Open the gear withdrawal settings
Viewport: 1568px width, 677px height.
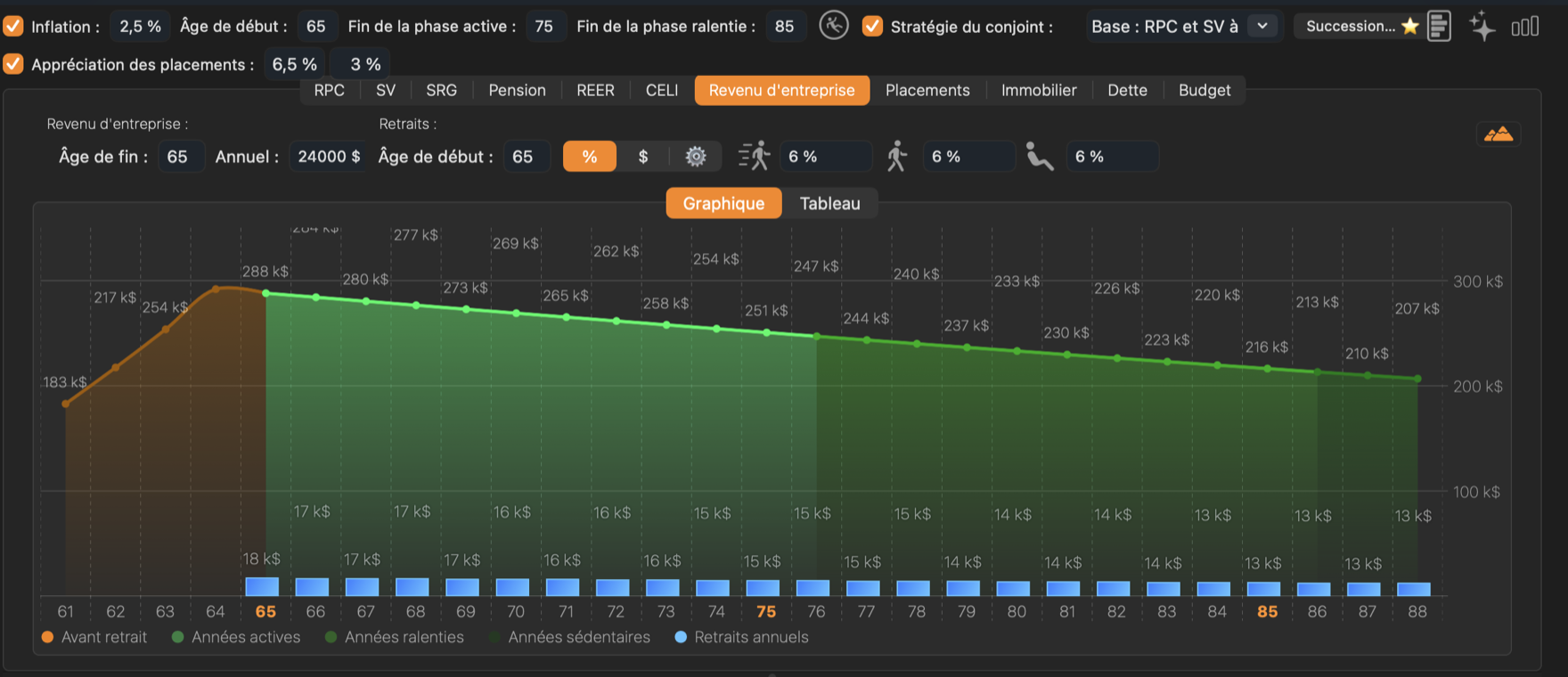(696, 157)
